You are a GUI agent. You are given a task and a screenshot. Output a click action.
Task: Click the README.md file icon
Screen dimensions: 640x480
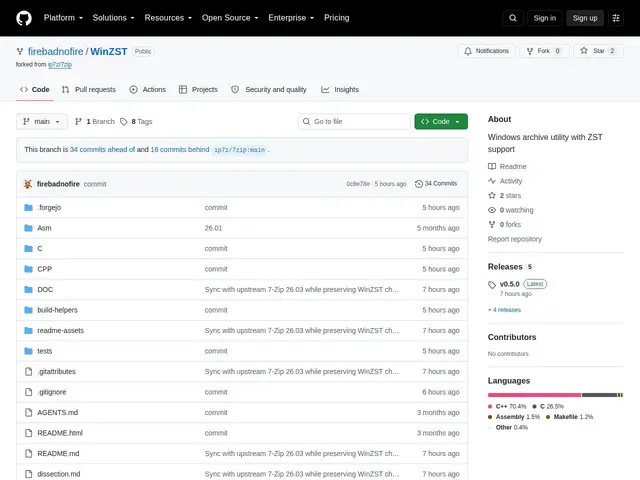click(28, 453)
